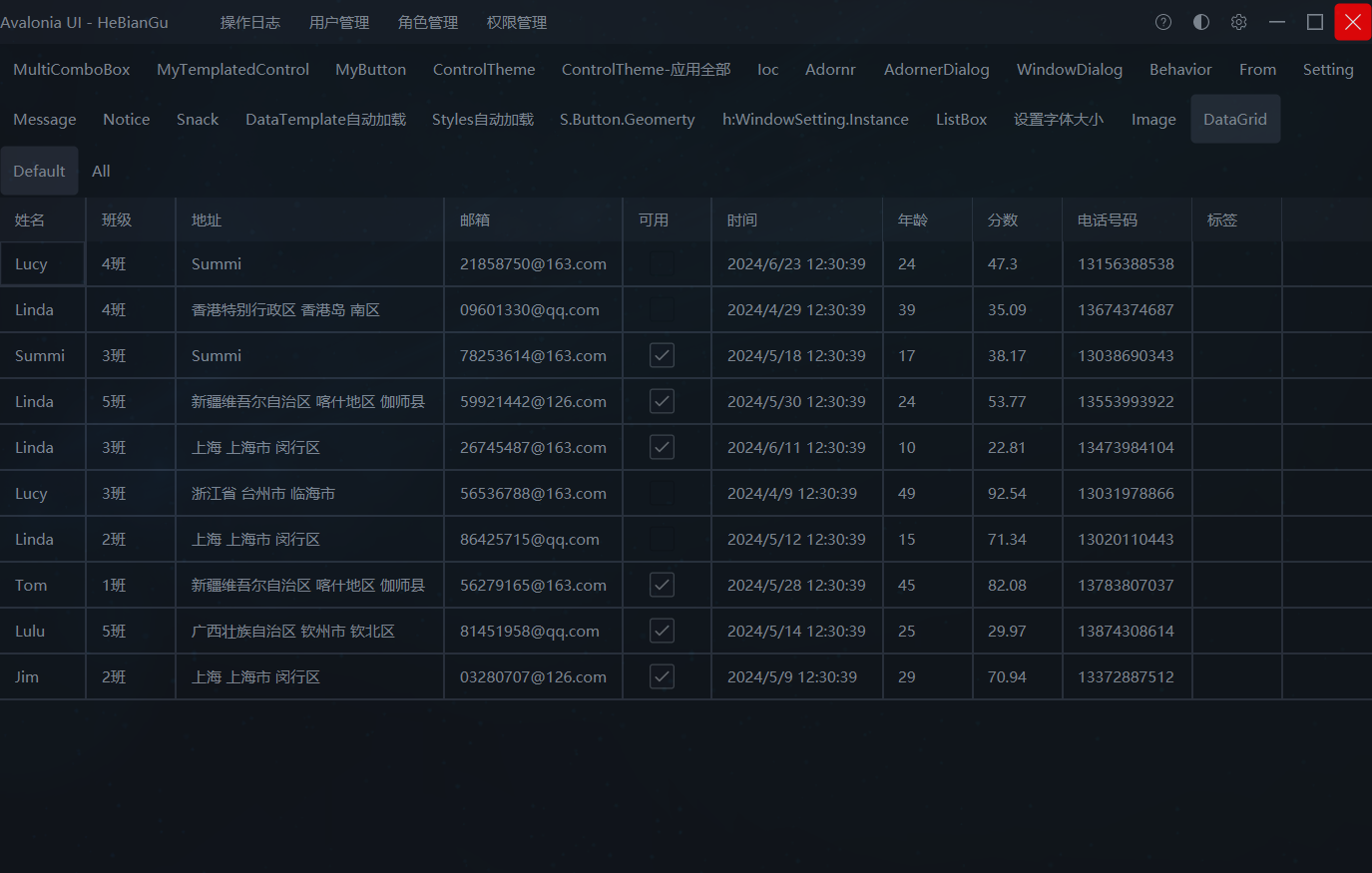Switch to the All sub-tab
This screenshot has width=1372, height=873.
tap(101, 171)
